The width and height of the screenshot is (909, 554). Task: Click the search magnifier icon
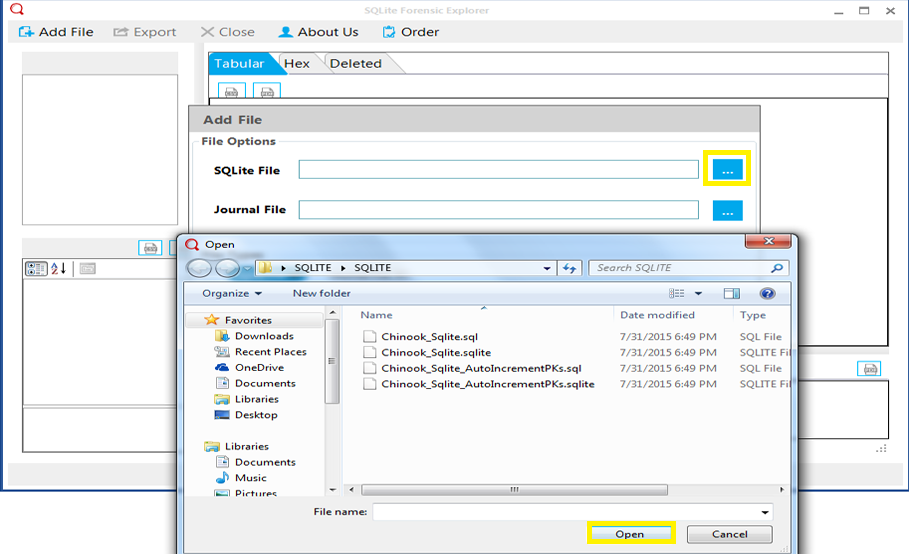coord(777,268)
